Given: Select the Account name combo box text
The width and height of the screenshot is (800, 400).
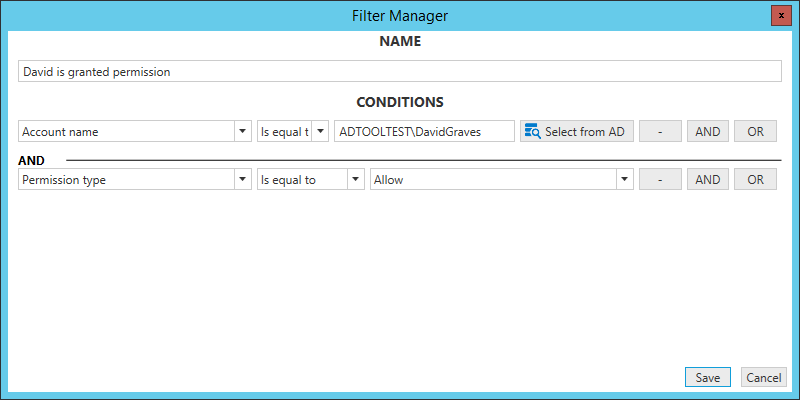Looking at the screenshot, I should tap(60, 132).
